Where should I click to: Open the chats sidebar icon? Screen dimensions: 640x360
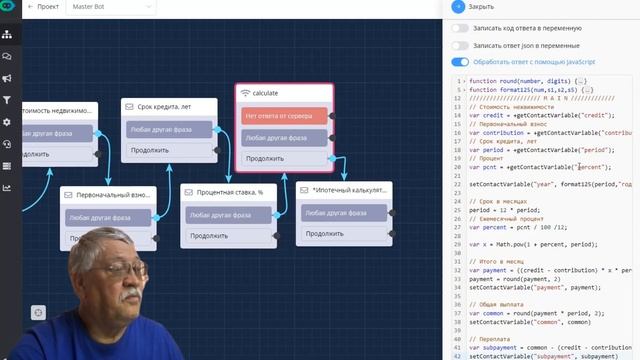pyautogui.click(x=7, y=56)
